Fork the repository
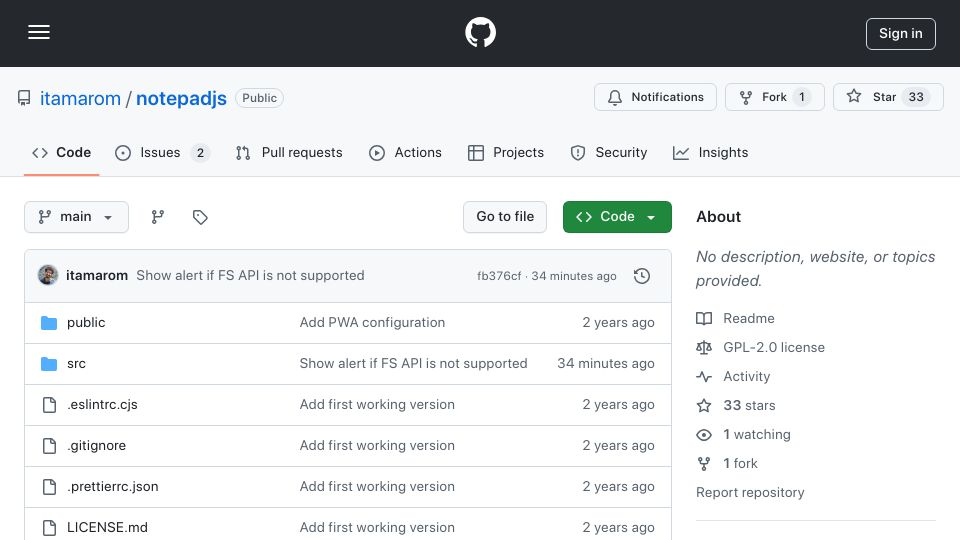960x540 pixels. (x=774, y=97)
